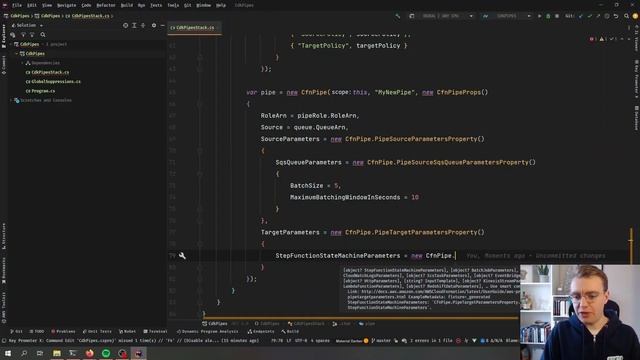Open Git history clock icon

(x=607, y=16)
